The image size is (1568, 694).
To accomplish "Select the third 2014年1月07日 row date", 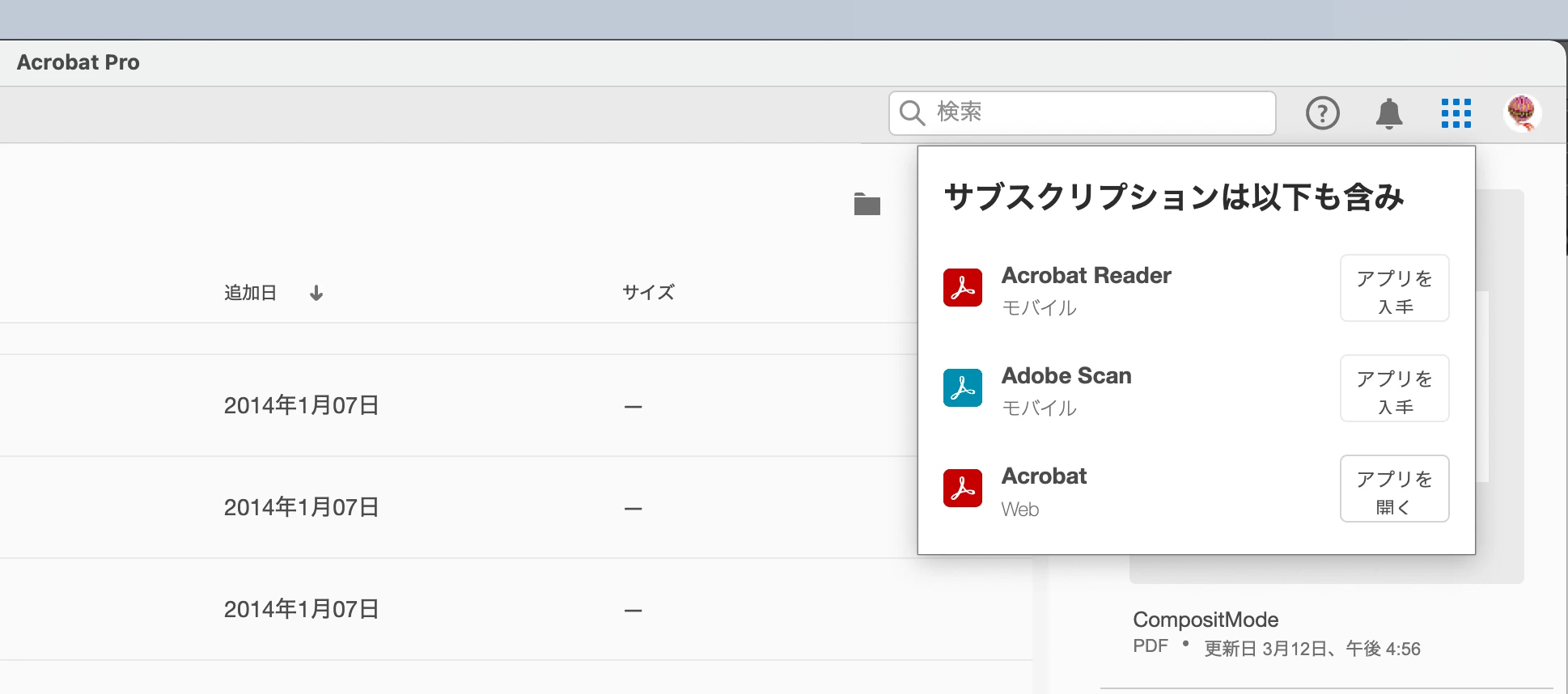I will (301, 609).
